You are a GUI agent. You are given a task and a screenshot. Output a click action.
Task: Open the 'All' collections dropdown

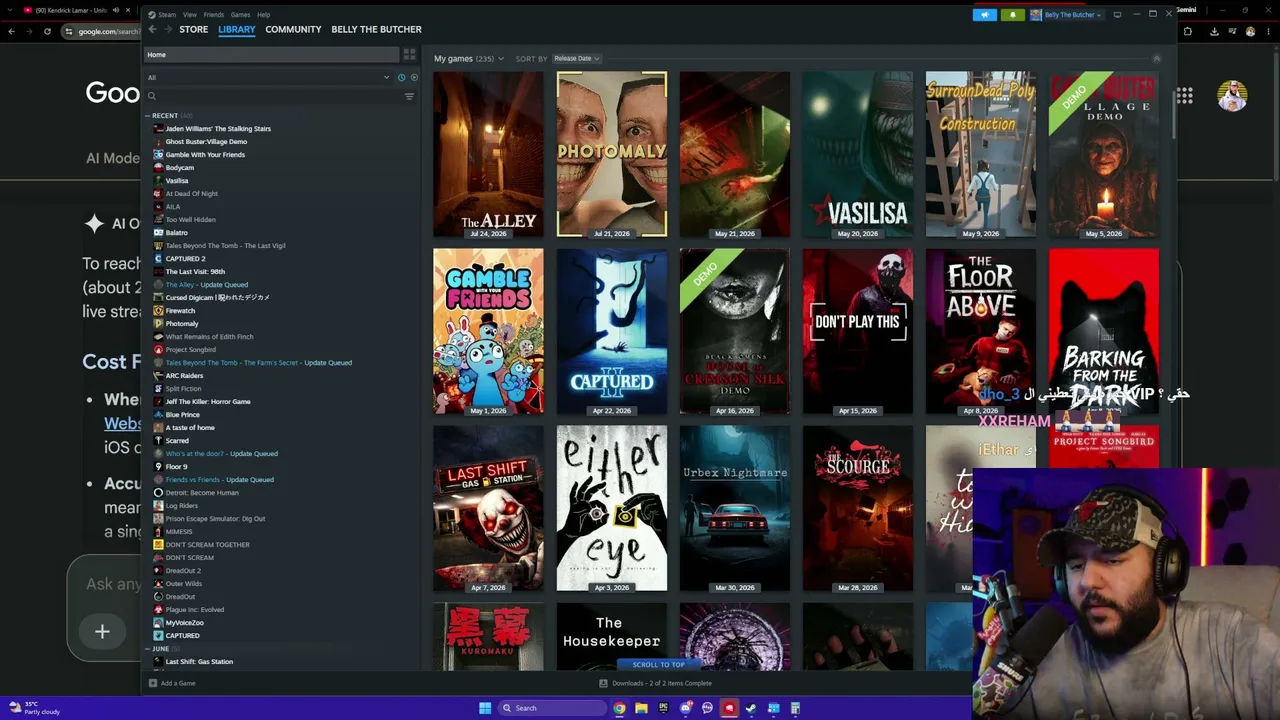point(269,78)
